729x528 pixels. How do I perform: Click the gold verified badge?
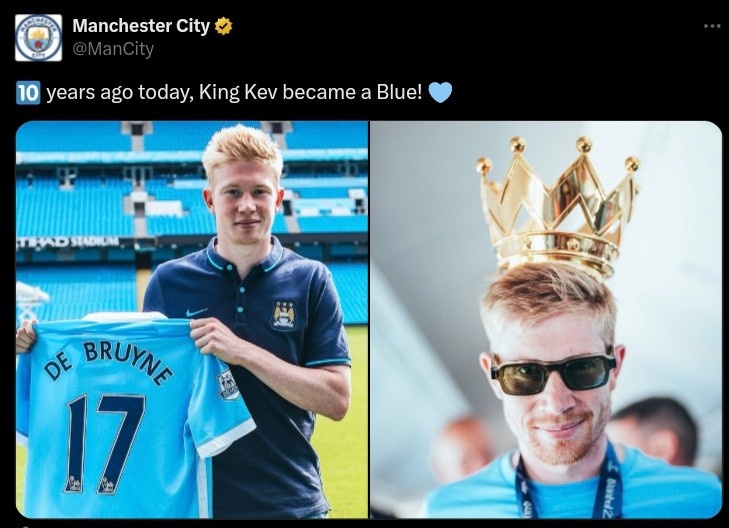(x=224, y=26)
